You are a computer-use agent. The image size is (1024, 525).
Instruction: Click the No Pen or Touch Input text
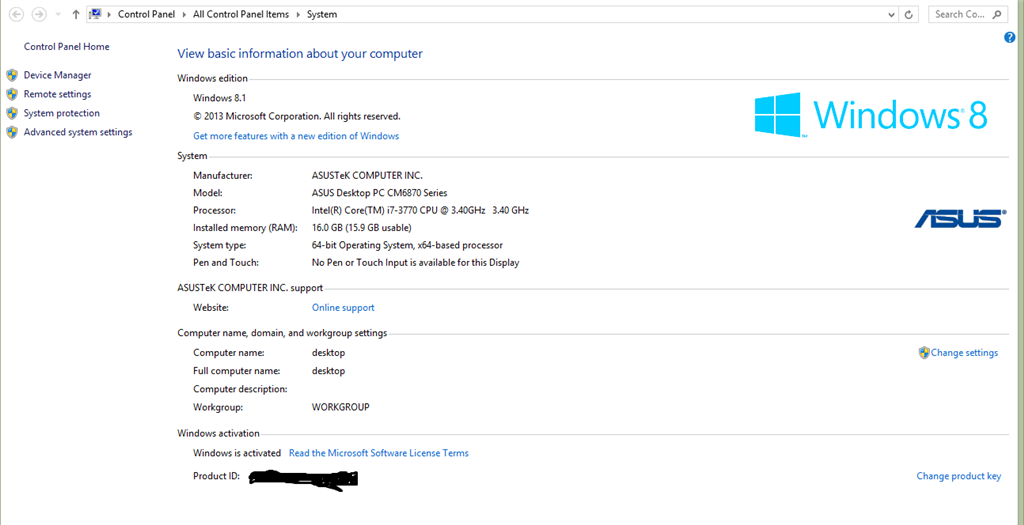[415, 262]
